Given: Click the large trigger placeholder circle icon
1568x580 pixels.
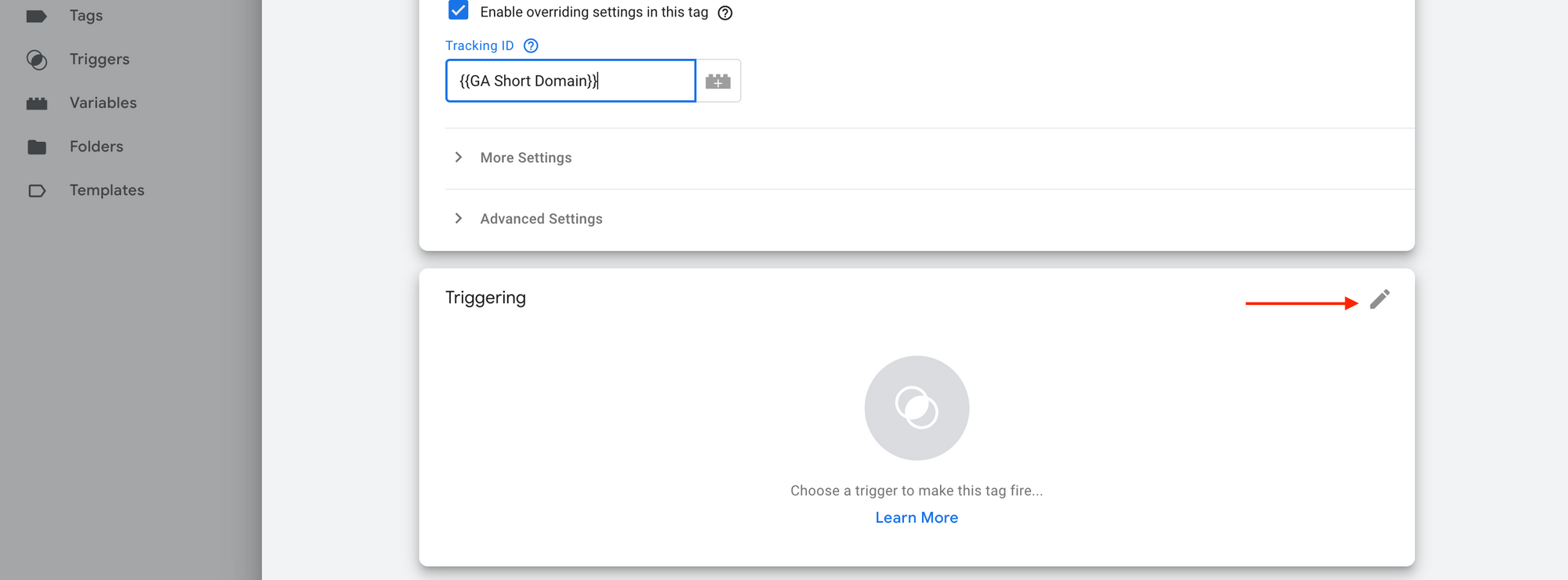Looking at the screenshot, I should click(916, 408).
